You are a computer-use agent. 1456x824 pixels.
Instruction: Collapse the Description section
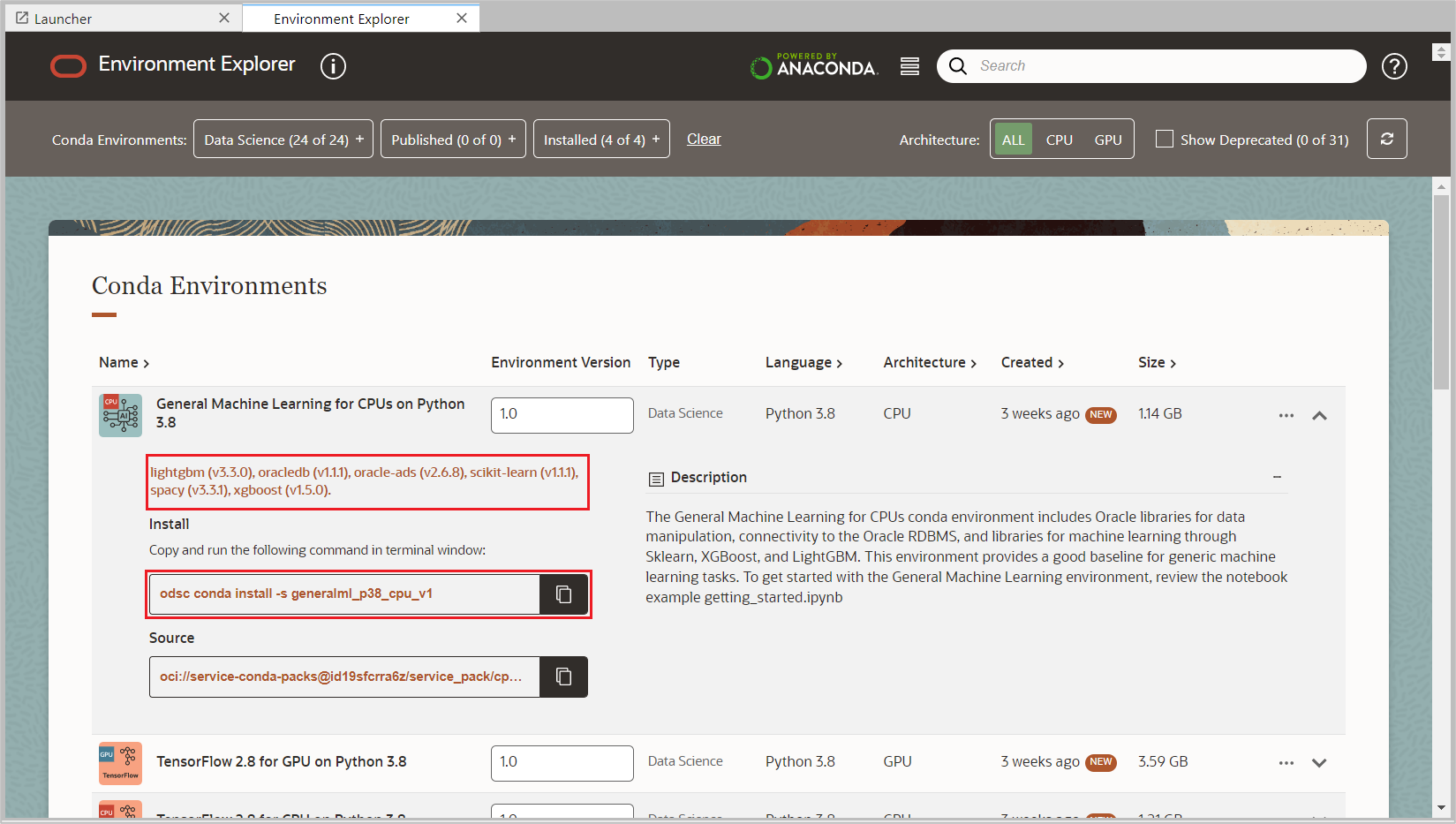1277,477
